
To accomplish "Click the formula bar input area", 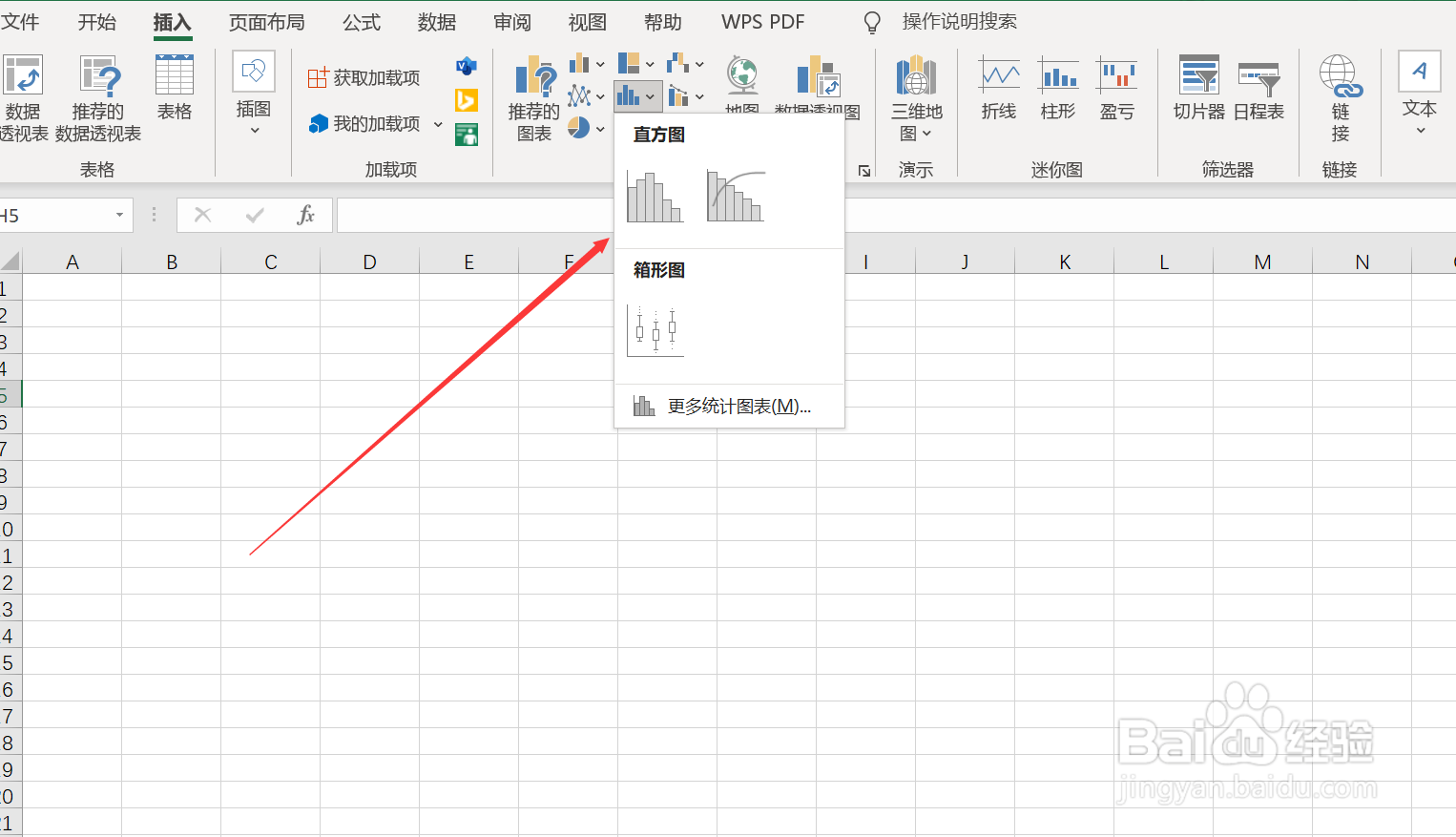I will tap(896, 216).
